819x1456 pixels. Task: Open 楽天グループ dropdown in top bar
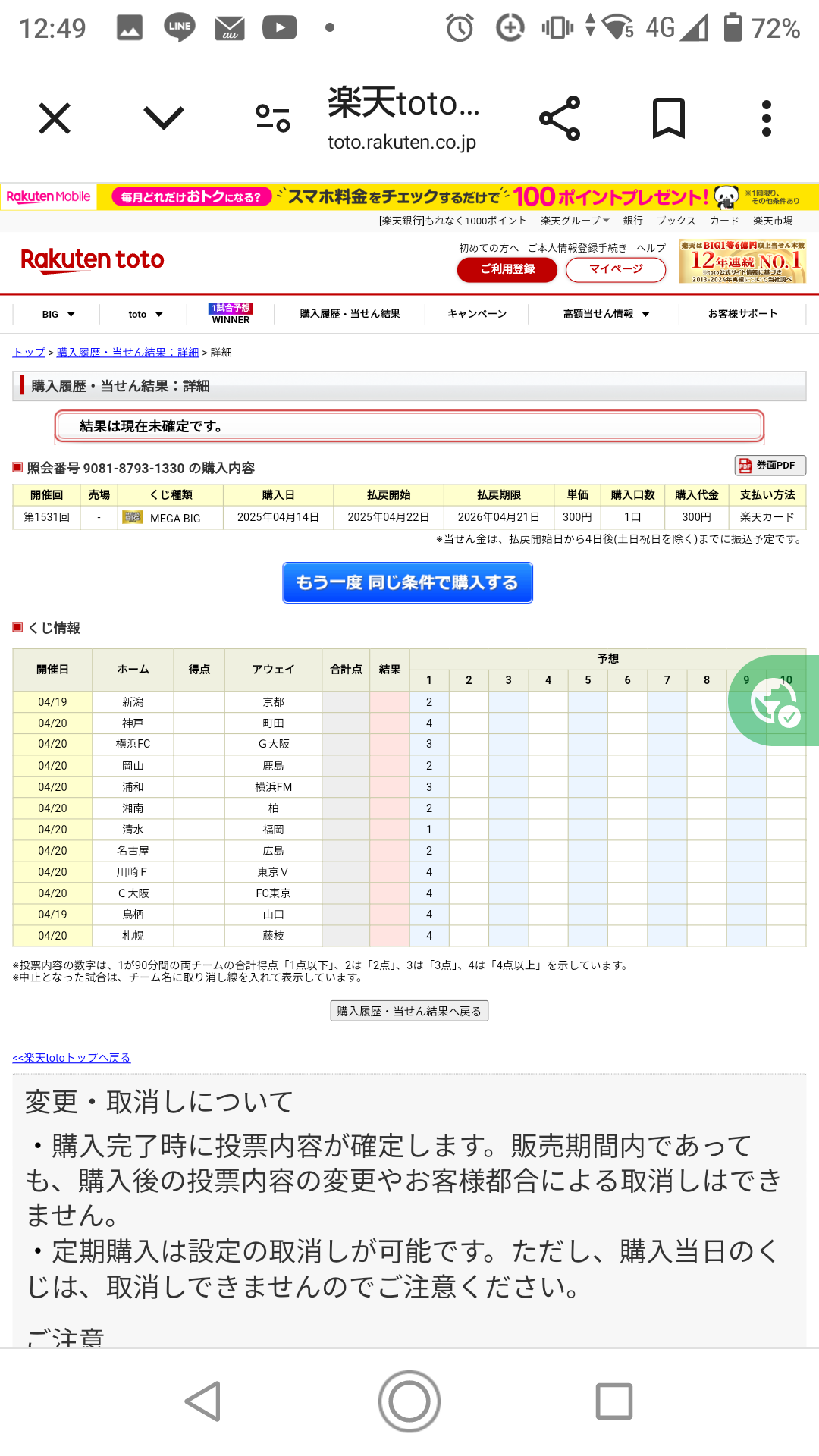[x=575, y=221]
